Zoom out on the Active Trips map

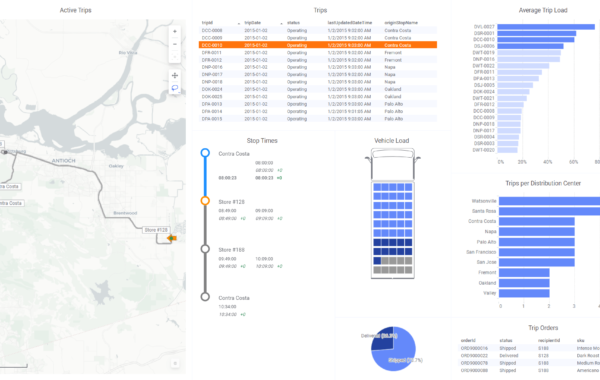coord(175,44)
